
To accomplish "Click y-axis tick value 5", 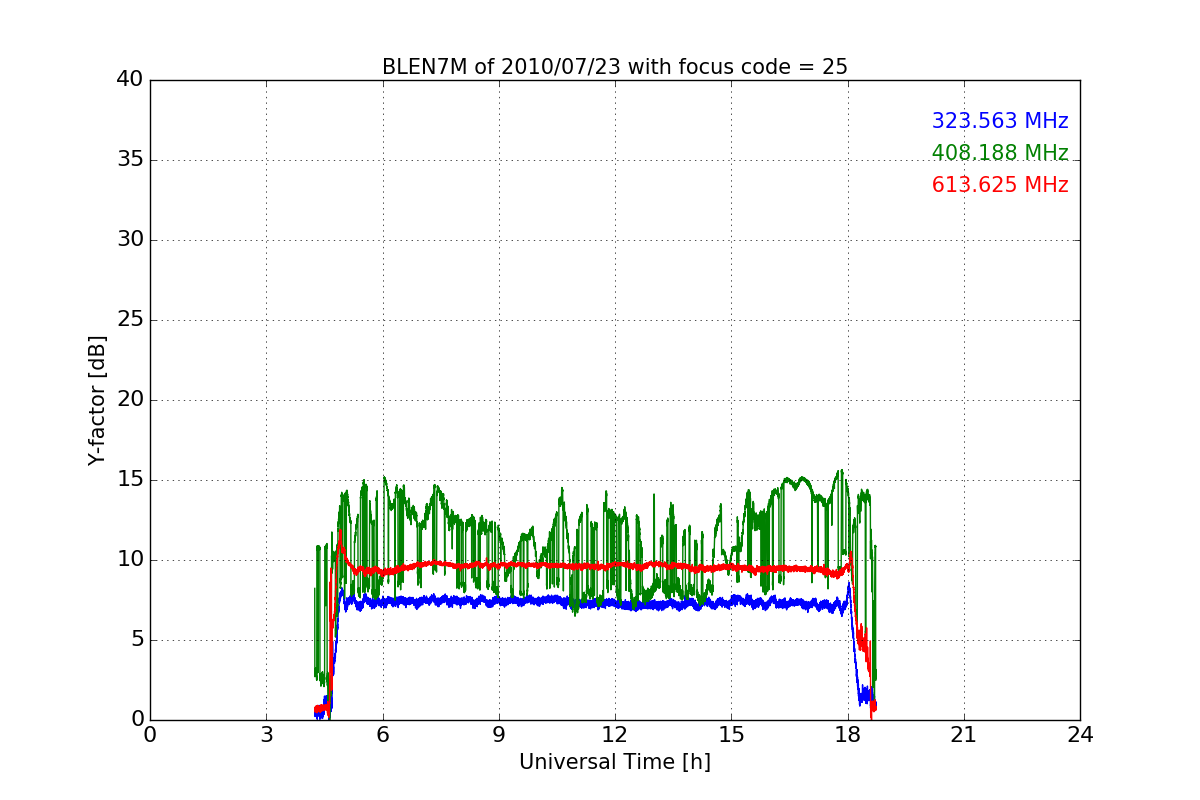I will [136, 640].
